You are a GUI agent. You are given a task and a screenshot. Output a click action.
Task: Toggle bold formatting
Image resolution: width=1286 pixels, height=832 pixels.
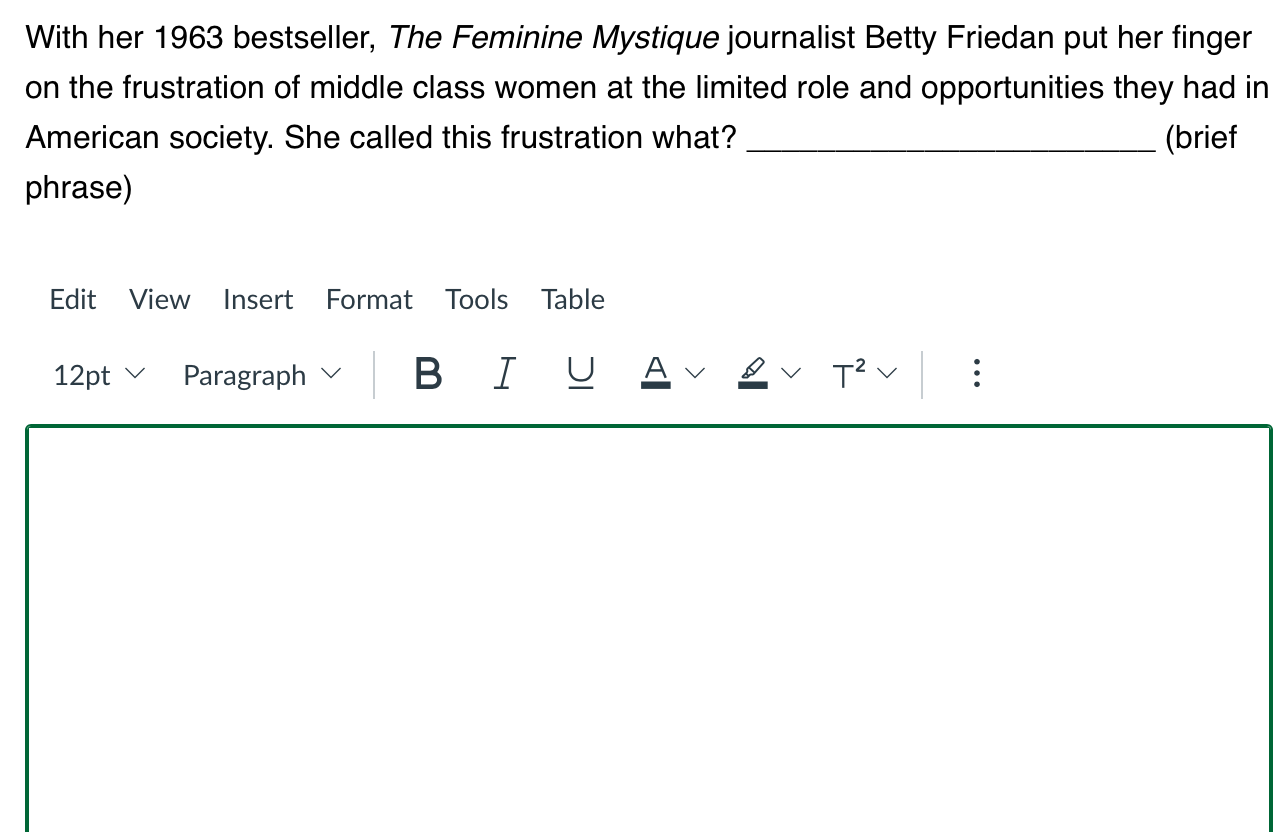click(x=427, y=373)
